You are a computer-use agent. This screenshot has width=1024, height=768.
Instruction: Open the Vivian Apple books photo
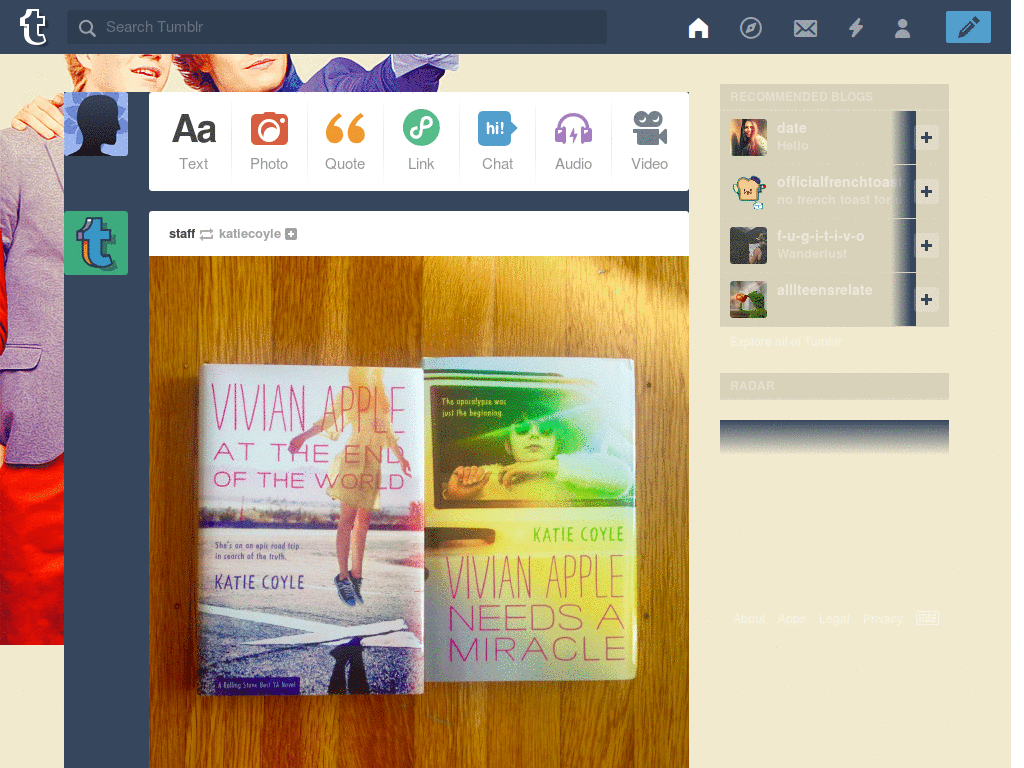click(419, 512)
